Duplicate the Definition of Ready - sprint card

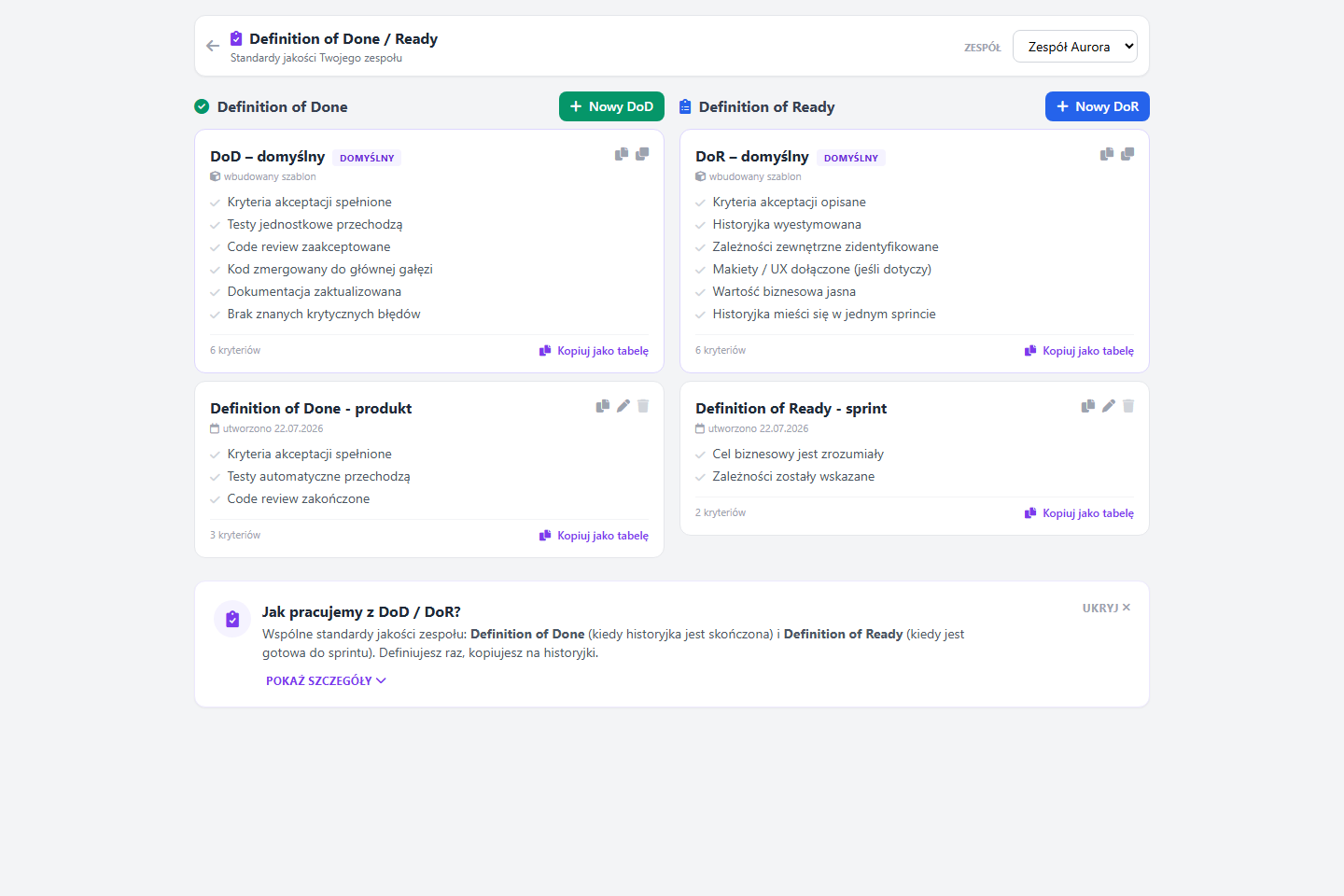[1088, 406]
